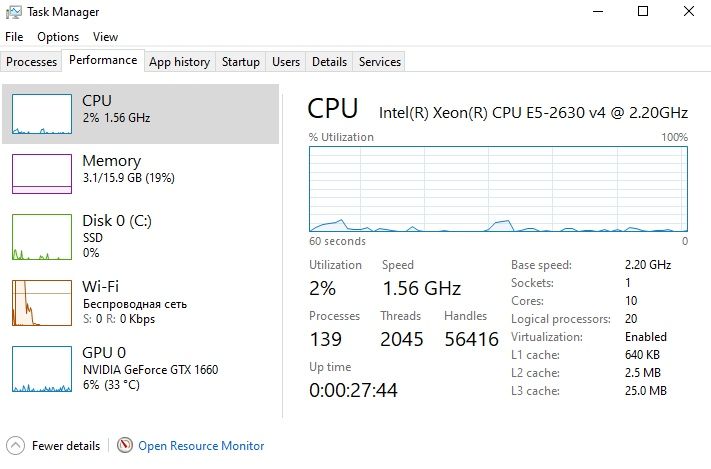Open Resource Monitor link

[x=201, y=446]
